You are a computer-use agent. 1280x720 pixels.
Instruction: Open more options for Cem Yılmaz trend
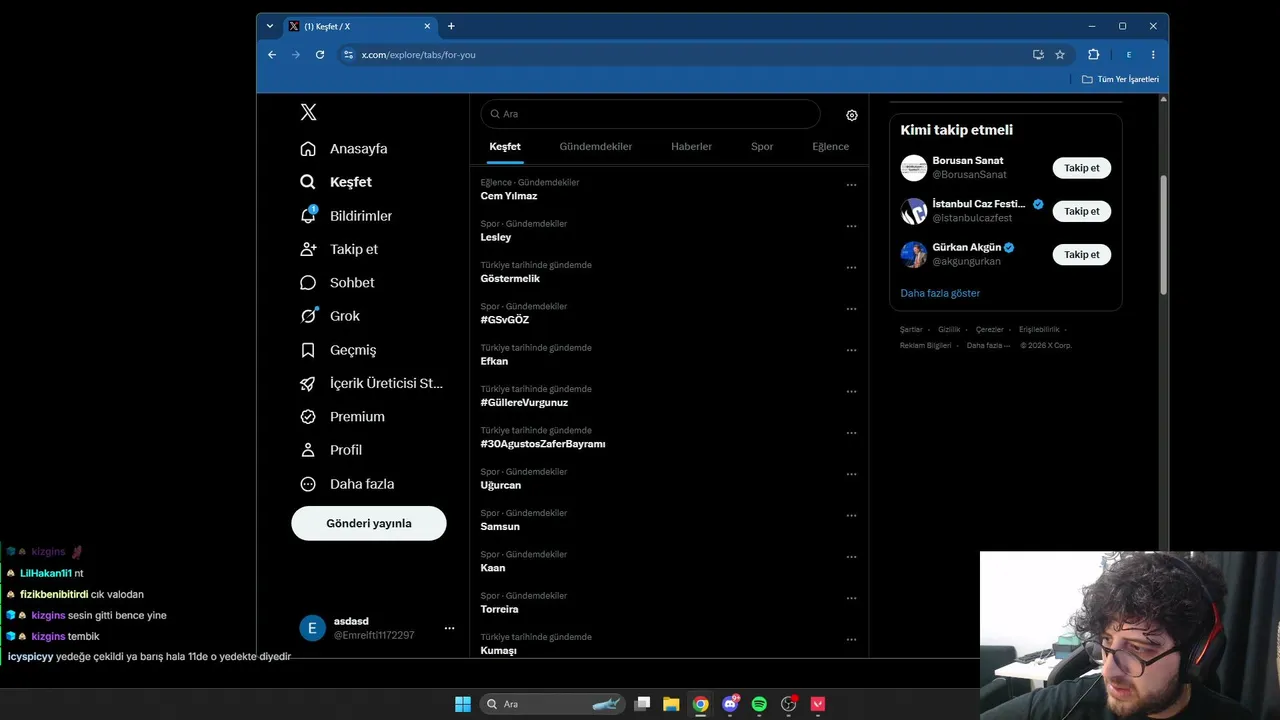tap(851, 185)
